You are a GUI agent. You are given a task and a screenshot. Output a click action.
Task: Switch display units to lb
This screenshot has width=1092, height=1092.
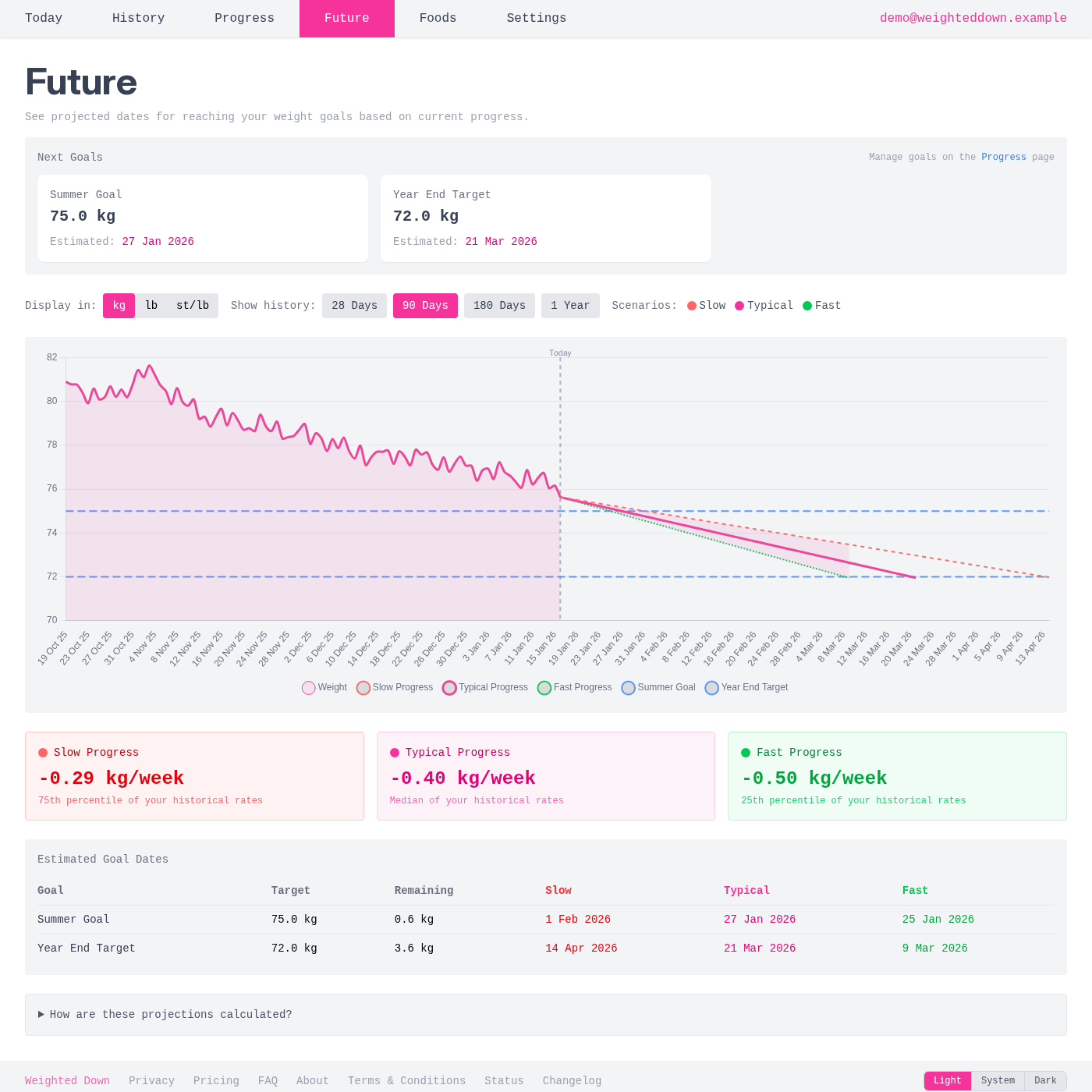coord(151,305)
